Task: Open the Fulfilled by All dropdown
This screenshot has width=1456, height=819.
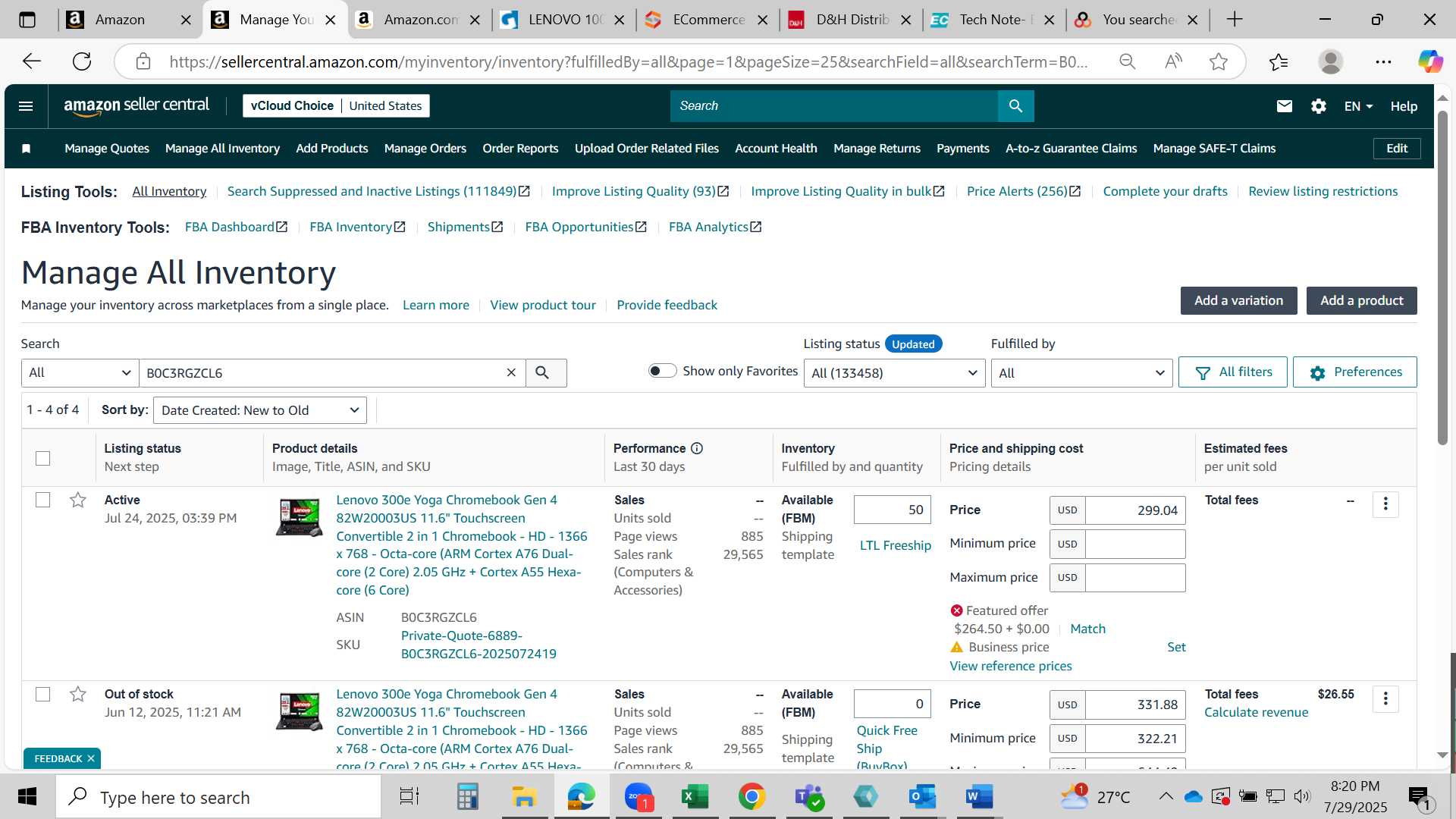Action: tap(1081, 372)
